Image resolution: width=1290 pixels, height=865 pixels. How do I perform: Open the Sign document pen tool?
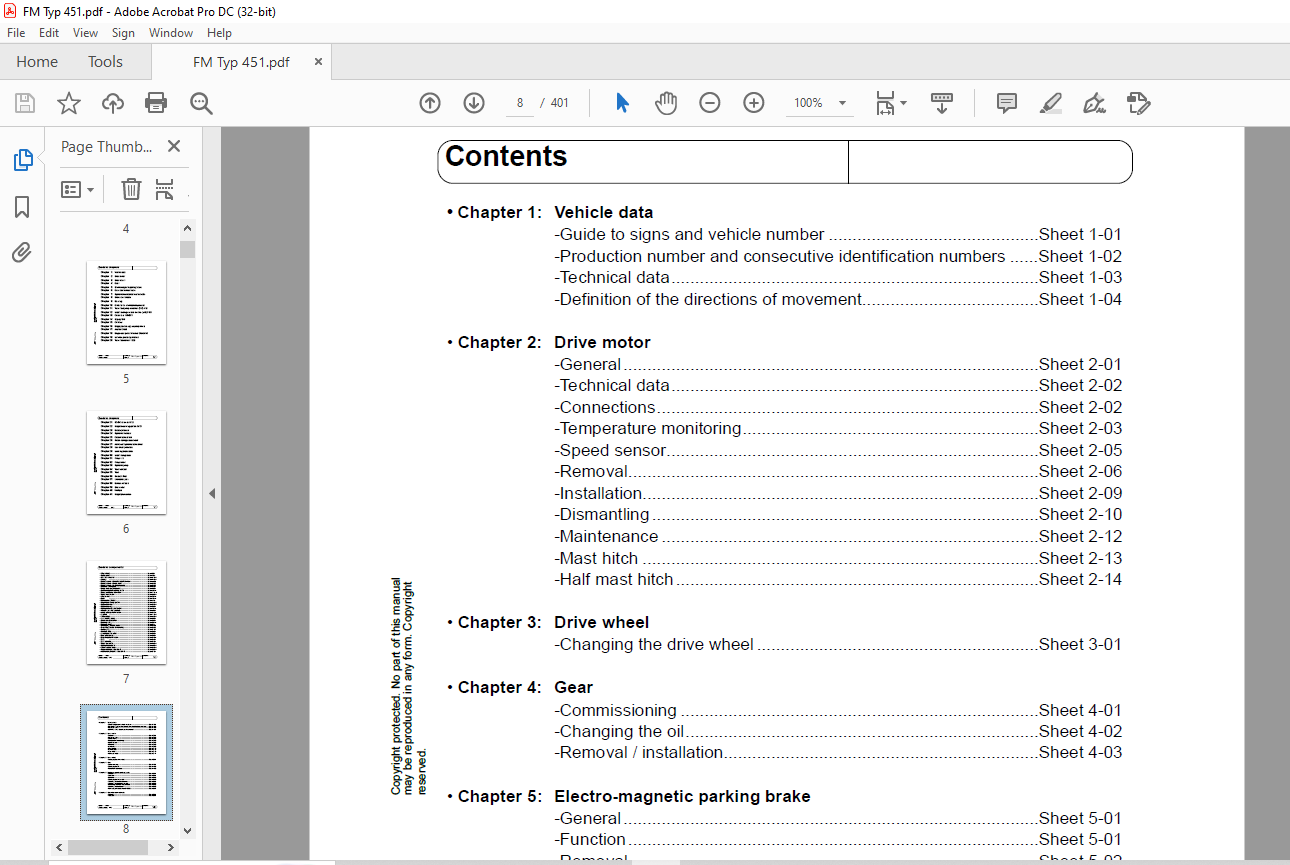pos(1094,103)
